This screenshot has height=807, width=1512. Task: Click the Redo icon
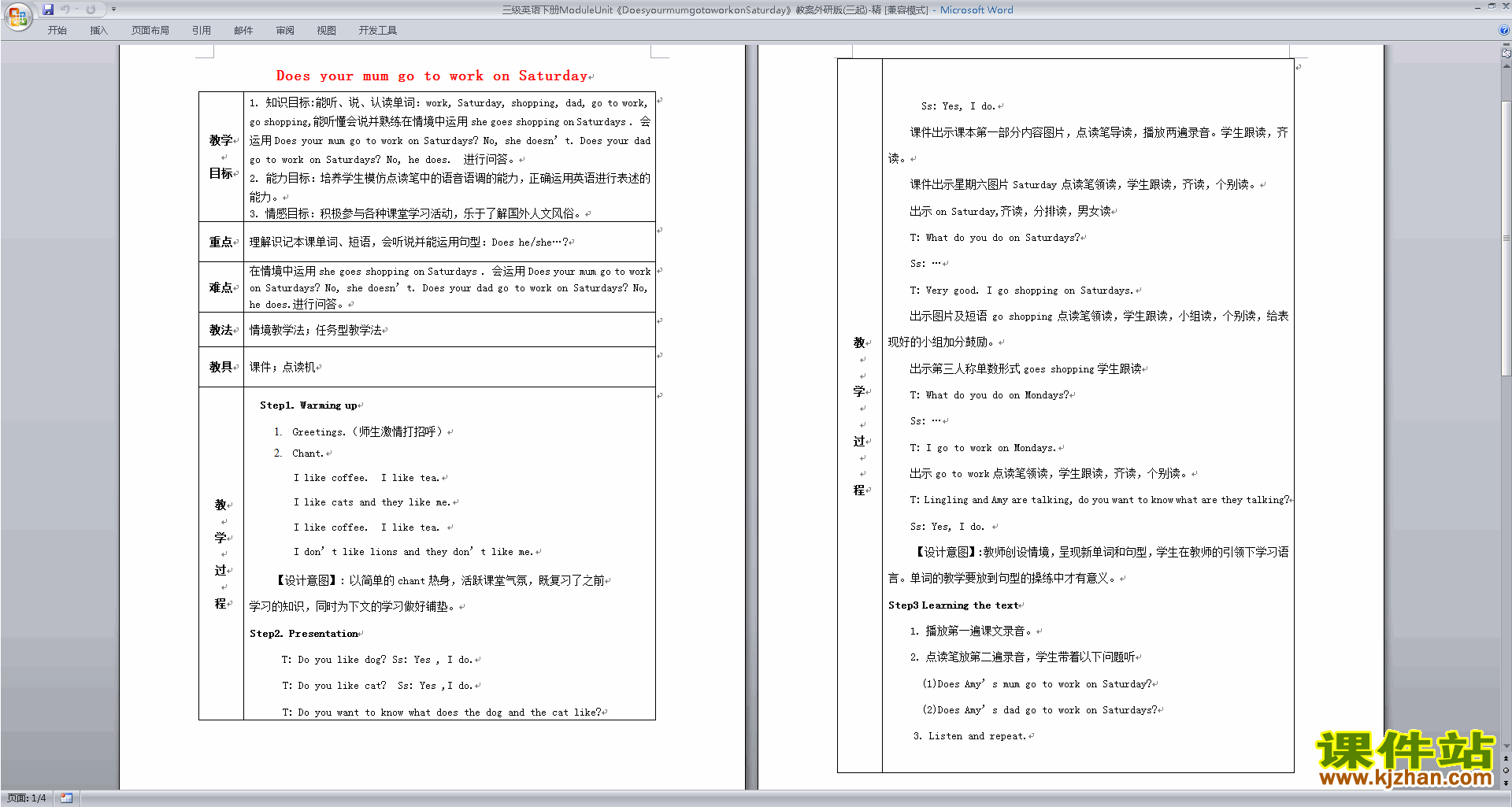pyautogui.click(x=91, y=9)
